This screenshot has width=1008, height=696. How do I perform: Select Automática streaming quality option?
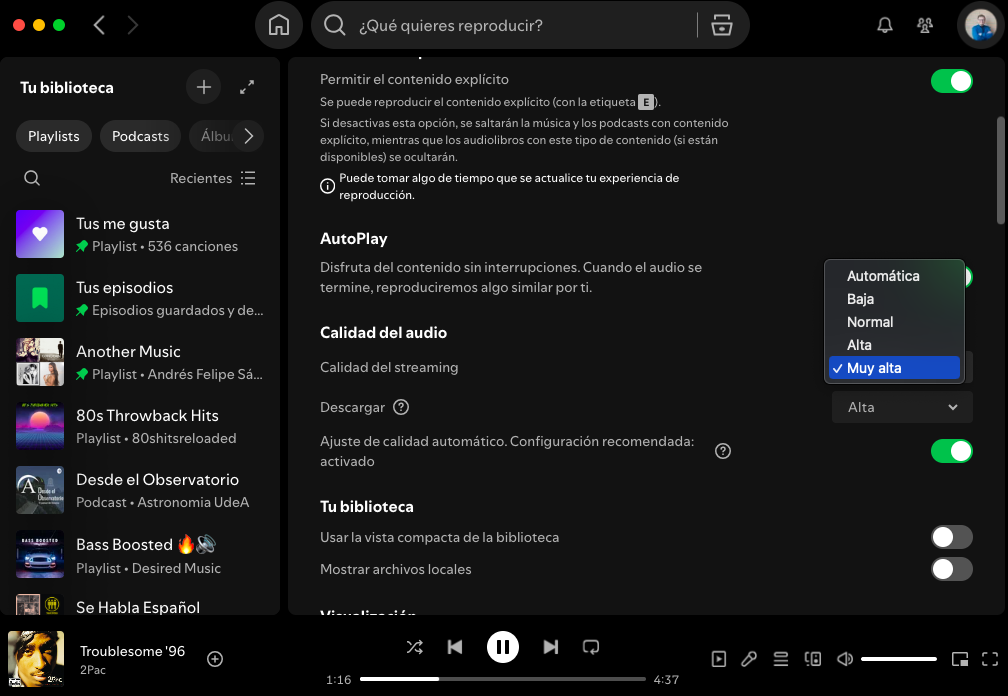tap(883, 276)
